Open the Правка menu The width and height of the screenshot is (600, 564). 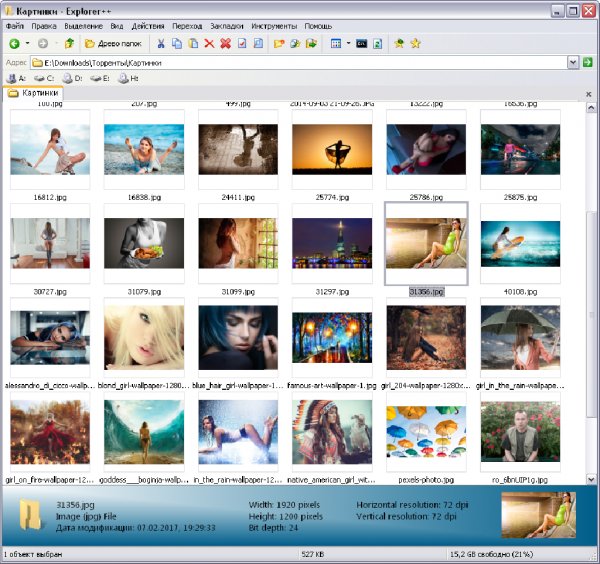(x=44, y=26)
